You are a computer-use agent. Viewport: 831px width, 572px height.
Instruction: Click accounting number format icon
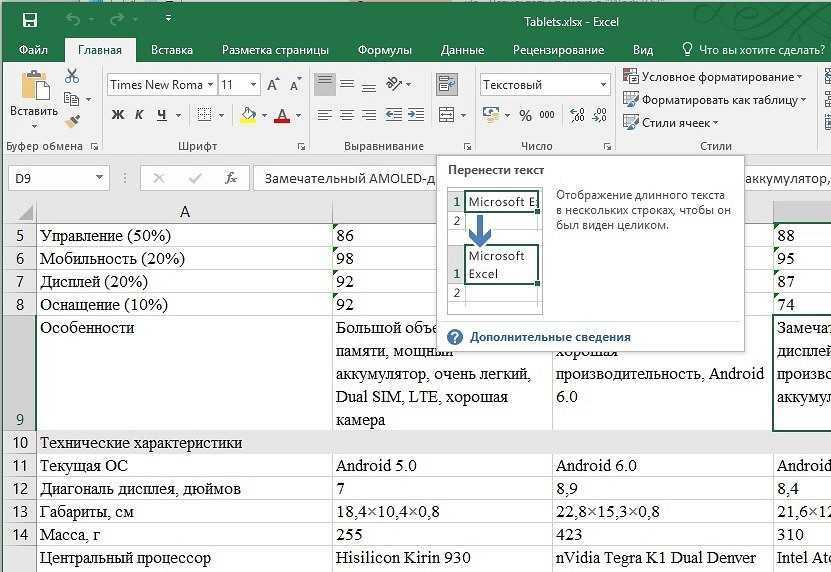point(491,115)
